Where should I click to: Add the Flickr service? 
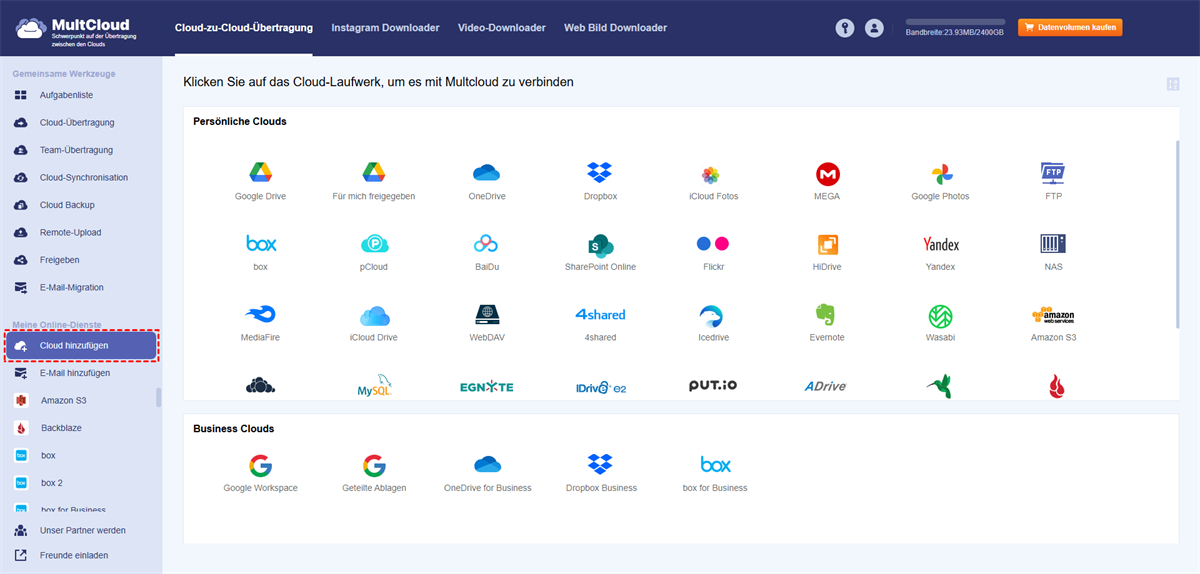tap(713, 244)
